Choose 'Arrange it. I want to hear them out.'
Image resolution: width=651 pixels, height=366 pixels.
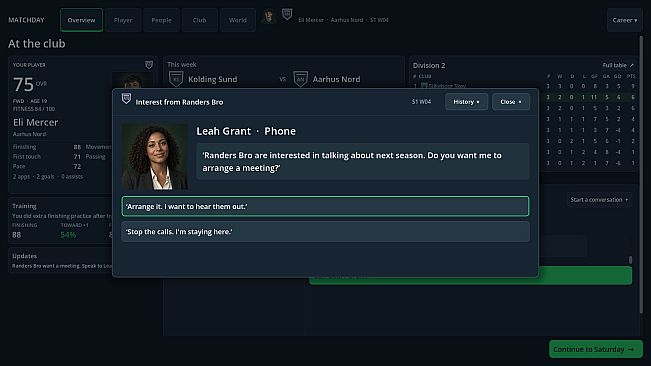pos(326,206)
